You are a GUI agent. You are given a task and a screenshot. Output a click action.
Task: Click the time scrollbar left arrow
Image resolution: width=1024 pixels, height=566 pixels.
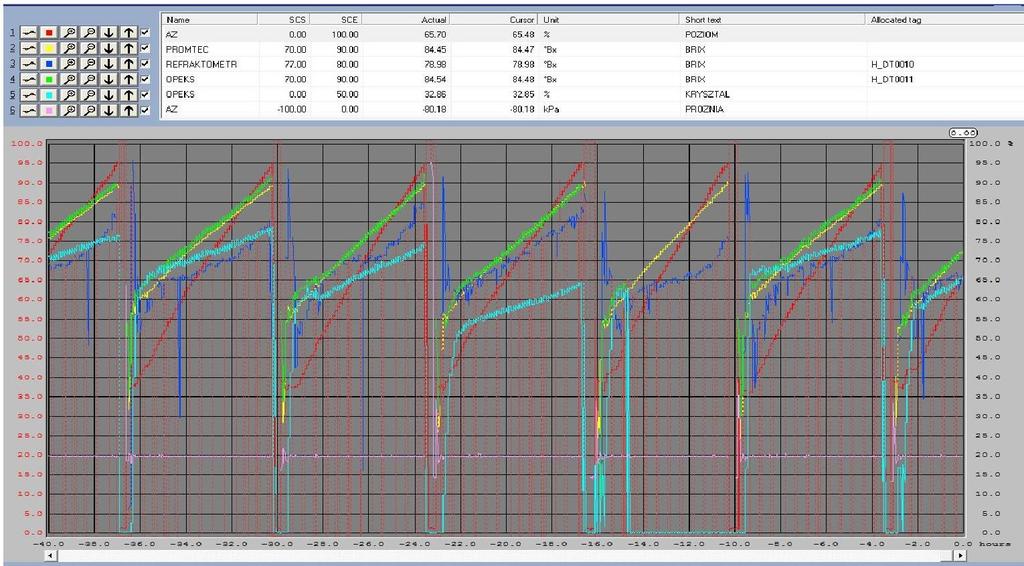[50, 556]
